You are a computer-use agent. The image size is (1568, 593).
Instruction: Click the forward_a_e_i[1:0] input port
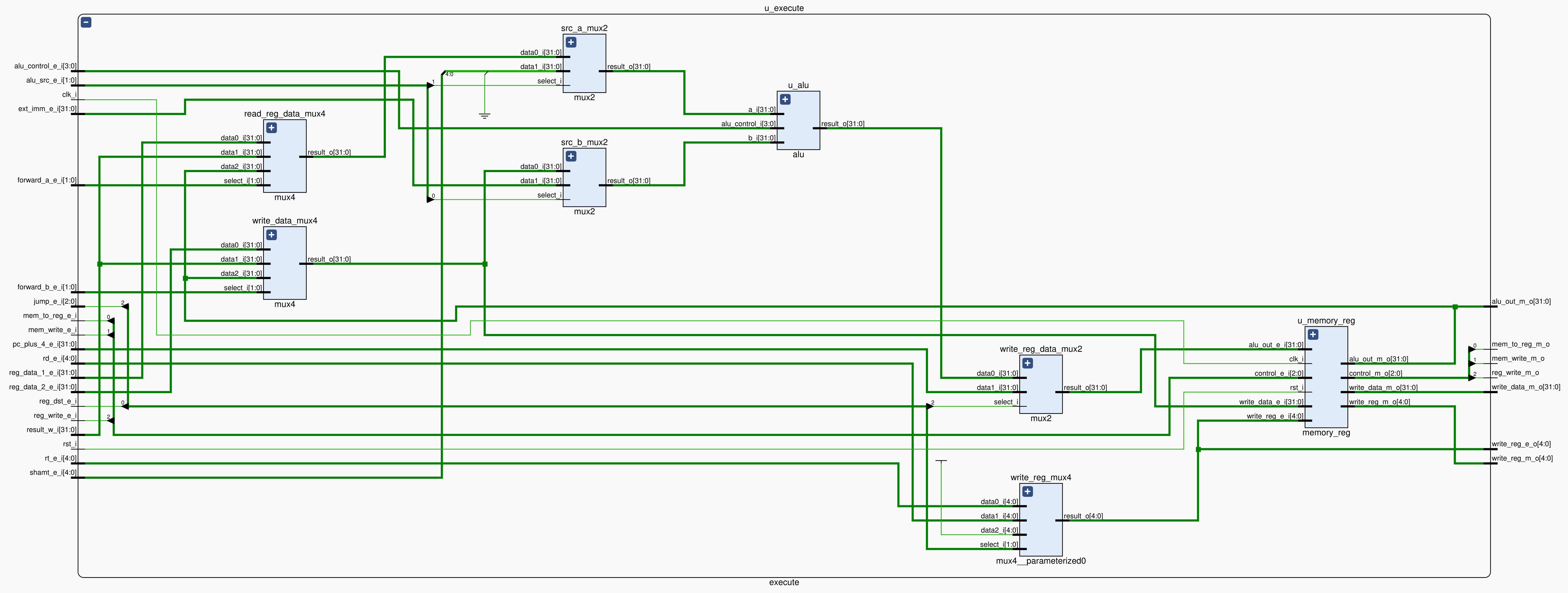(47, 180)
